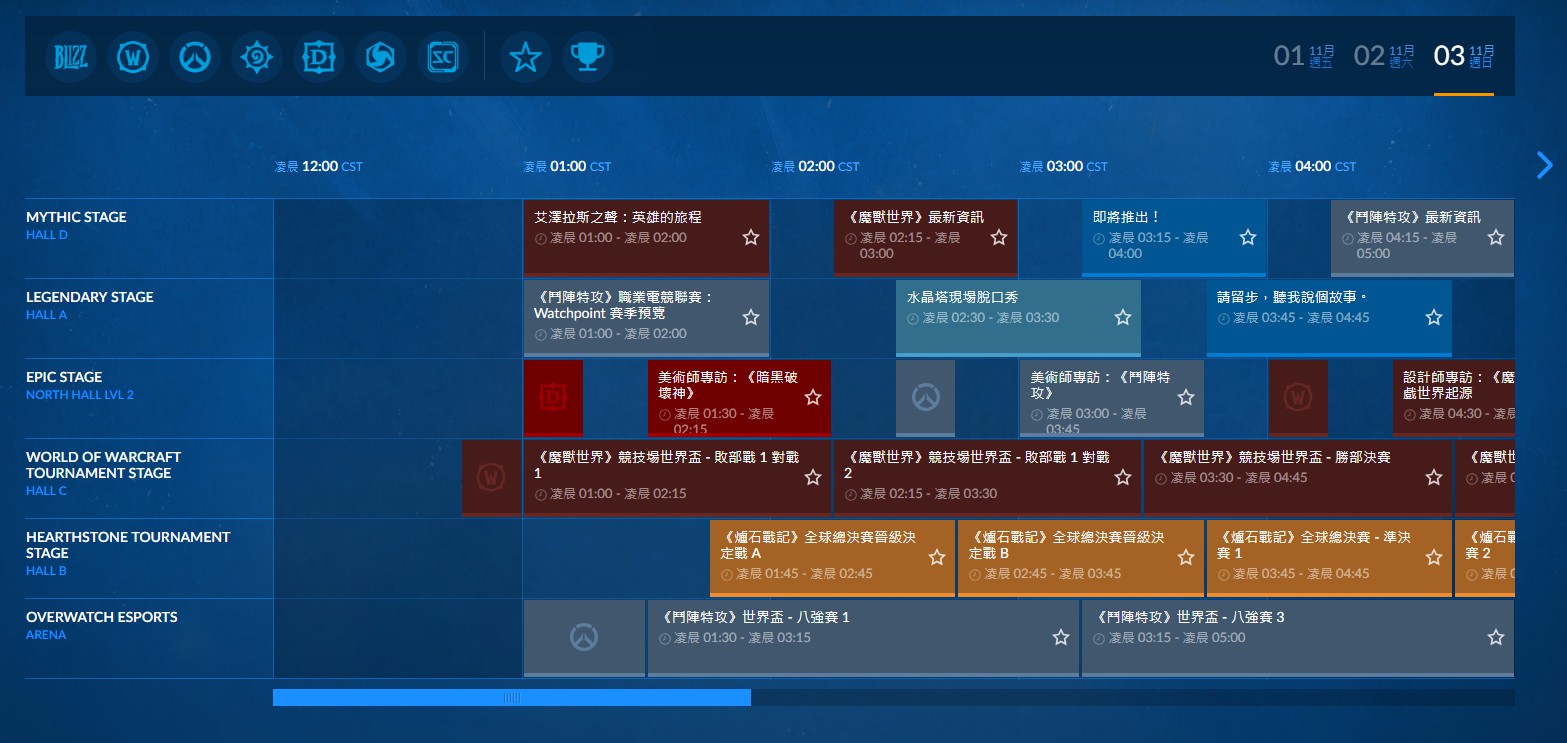This screenshot has width=1567, height=743.
Task: Open Diablo icon block on Epic Stage
Action: pyautogui.click(x=553, y=397)
